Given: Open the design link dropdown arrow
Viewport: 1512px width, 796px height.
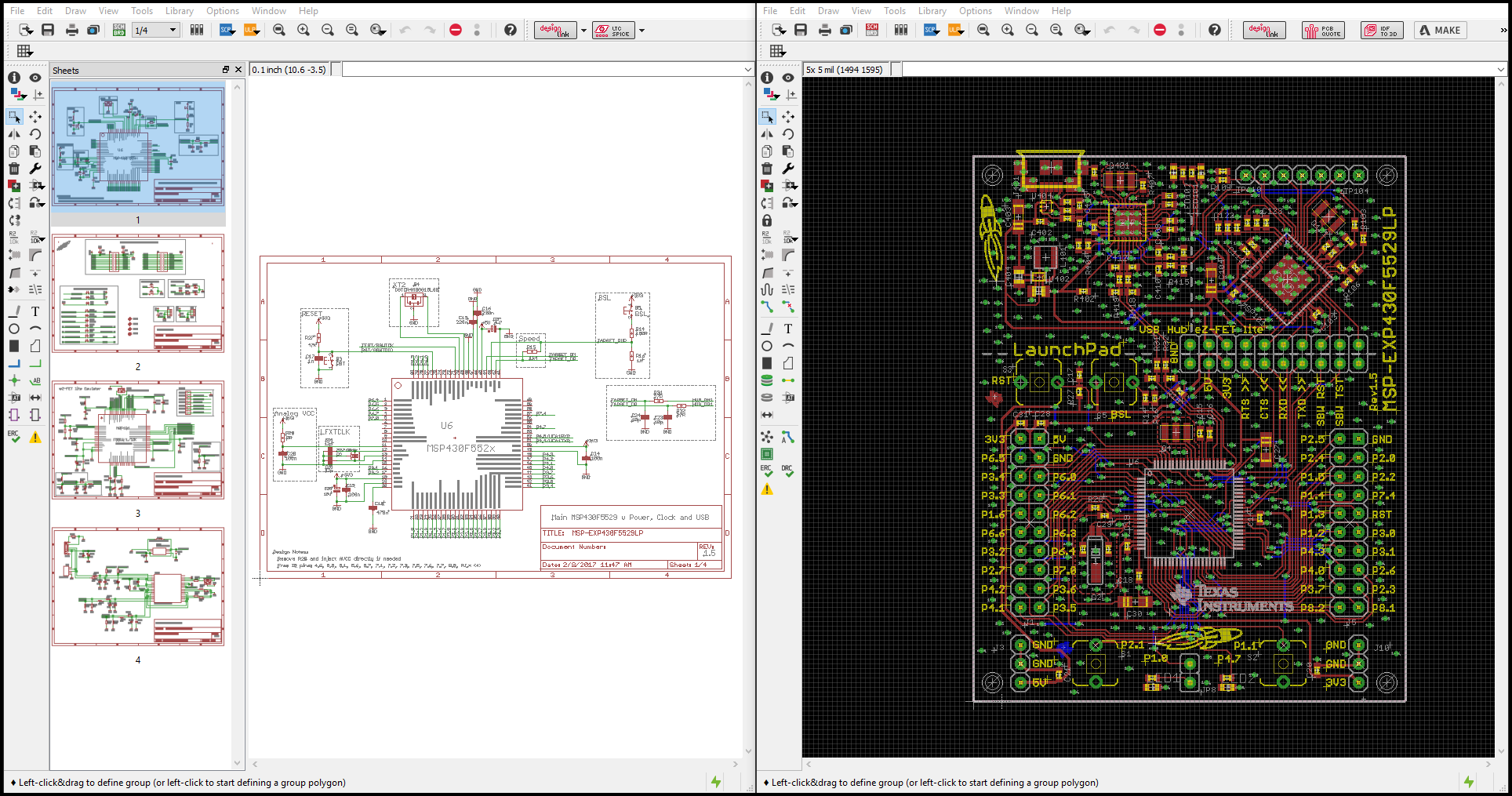Looking at the screenshot, I should pos(583,30).
